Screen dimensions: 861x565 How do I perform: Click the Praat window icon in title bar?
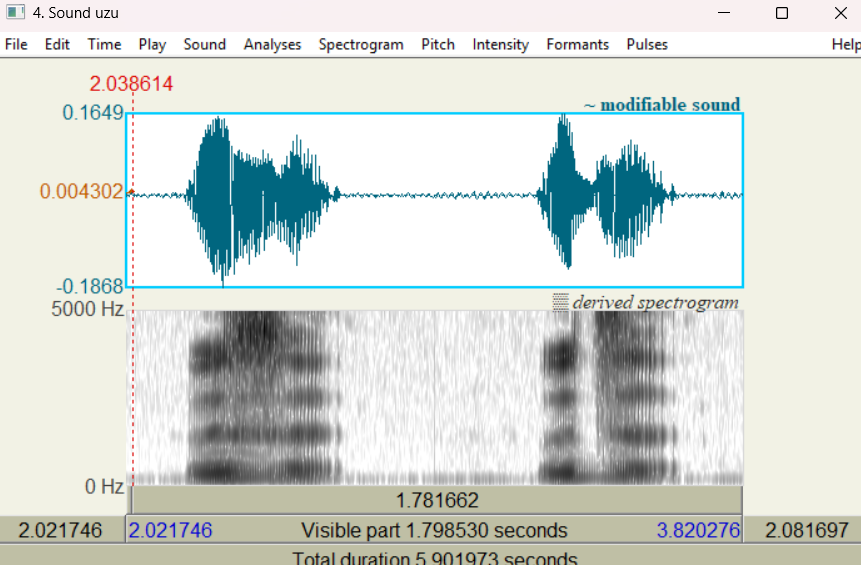(x=15, y=12)
